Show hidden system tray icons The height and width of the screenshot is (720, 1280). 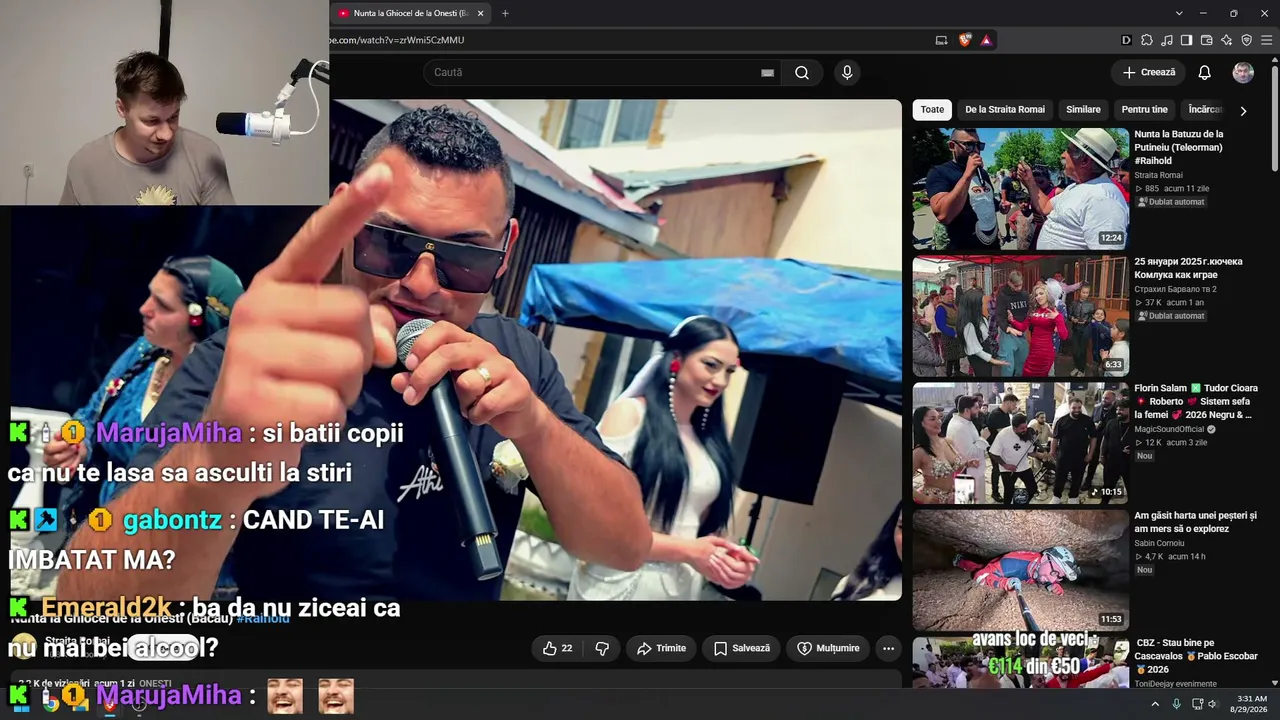pos(1155,704)
